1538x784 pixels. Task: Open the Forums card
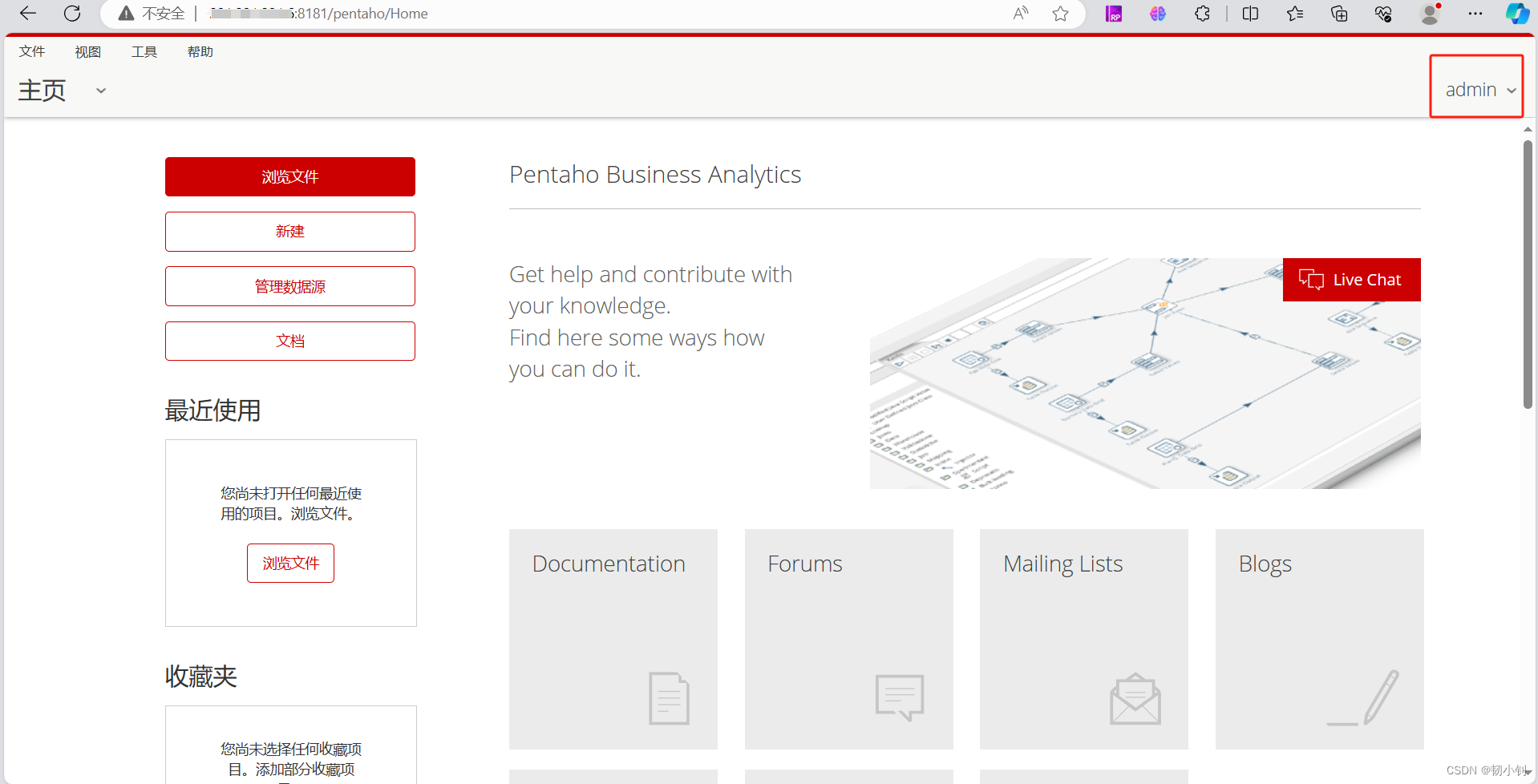849,639
